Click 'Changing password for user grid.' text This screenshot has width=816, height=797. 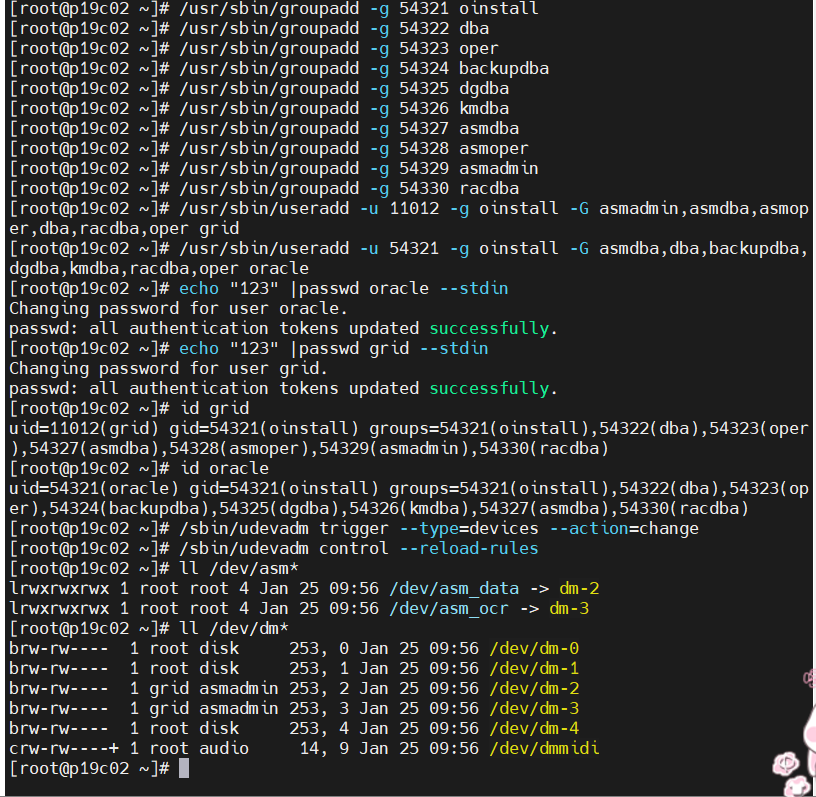coord(168,369)
